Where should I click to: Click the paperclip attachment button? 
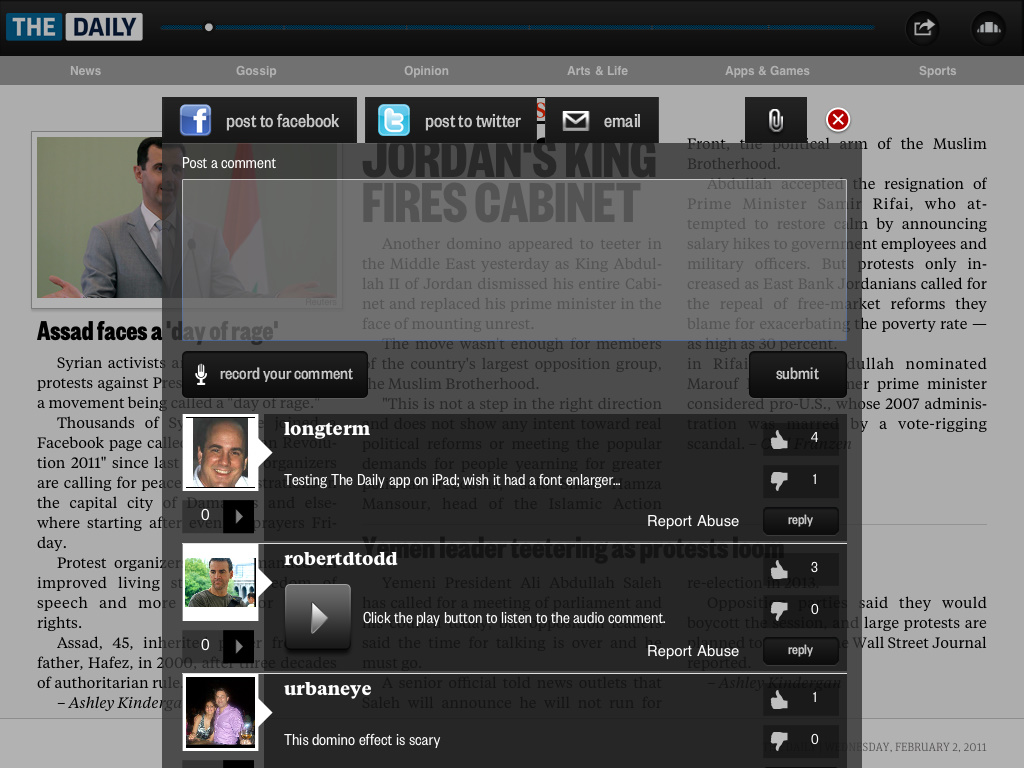(776, 120)
